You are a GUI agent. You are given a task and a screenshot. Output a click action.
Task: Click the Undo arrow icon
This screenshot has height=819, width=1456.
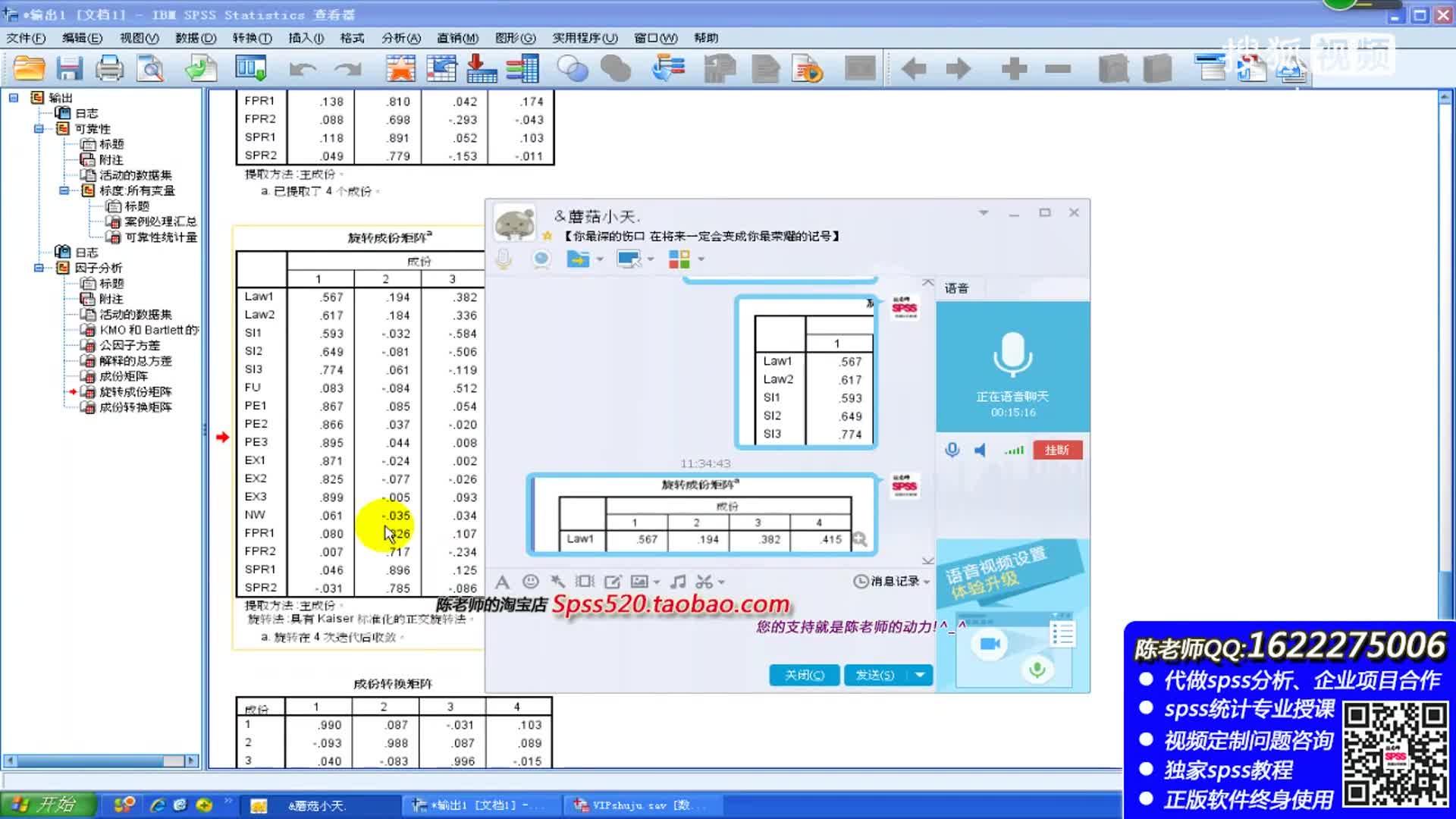tap(303, 70)
